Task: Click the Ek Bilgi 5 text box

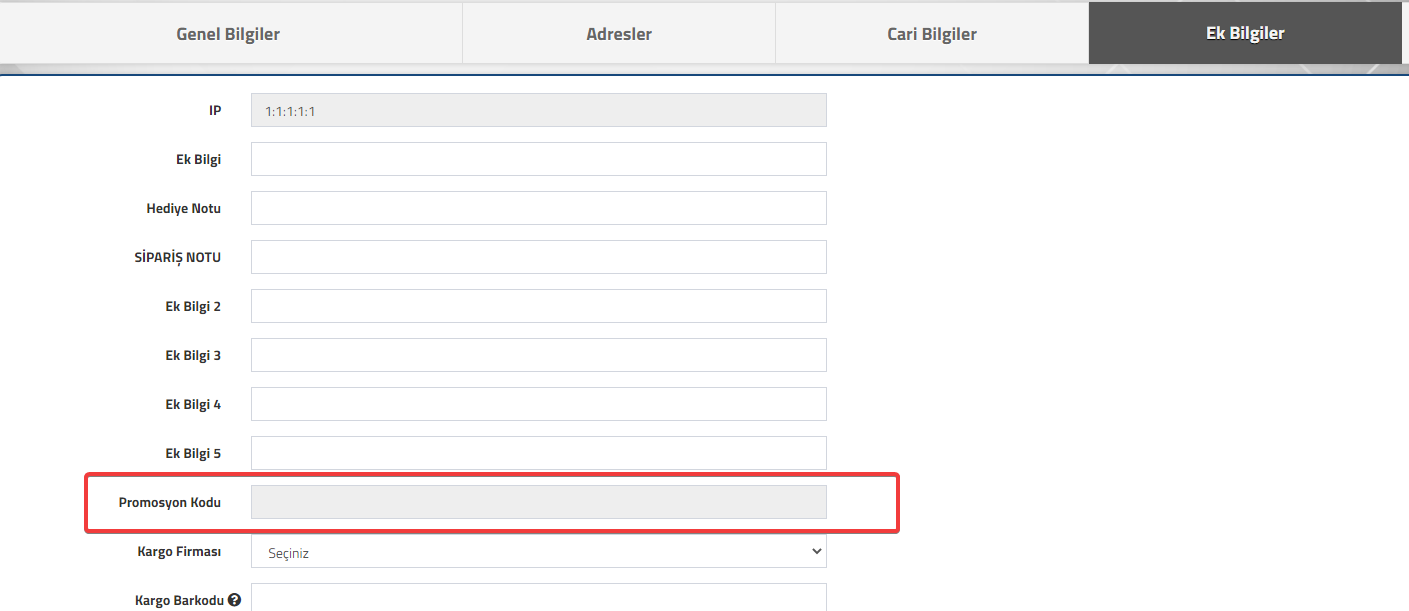Action: [x=539, y=453]
